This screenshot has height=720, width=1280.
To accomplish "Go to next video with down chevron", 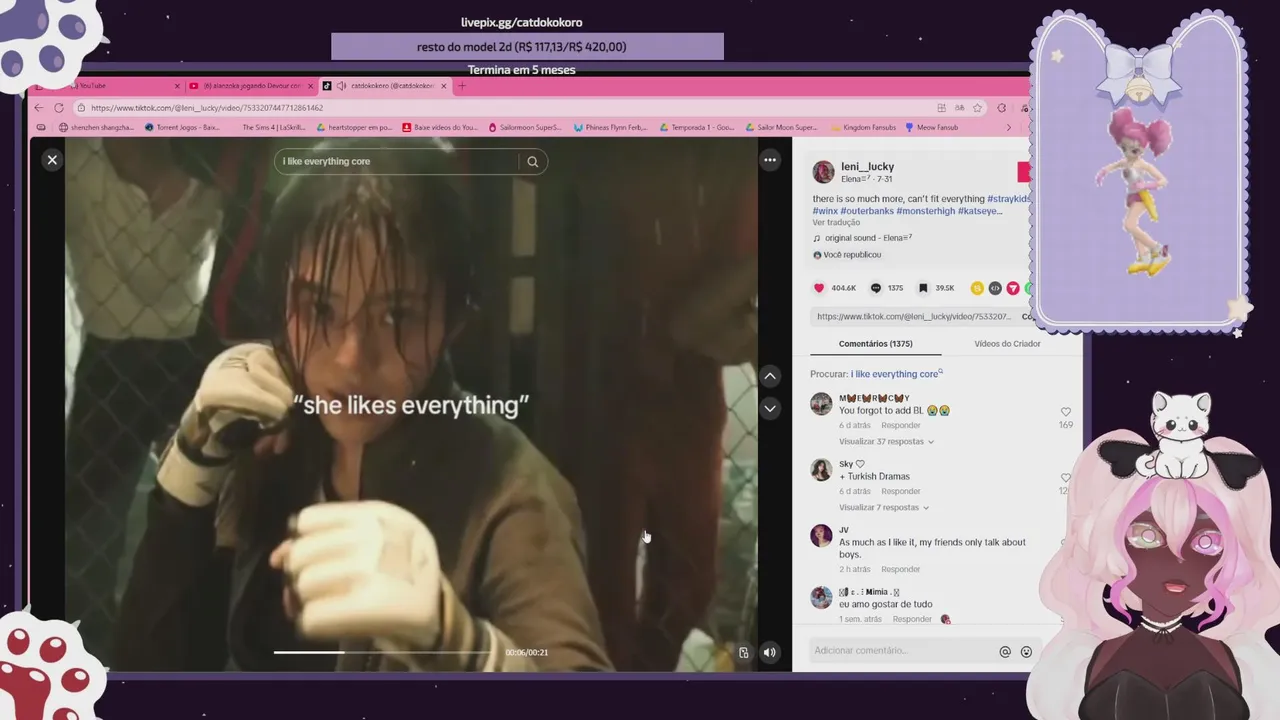I will tap(770, 408).
